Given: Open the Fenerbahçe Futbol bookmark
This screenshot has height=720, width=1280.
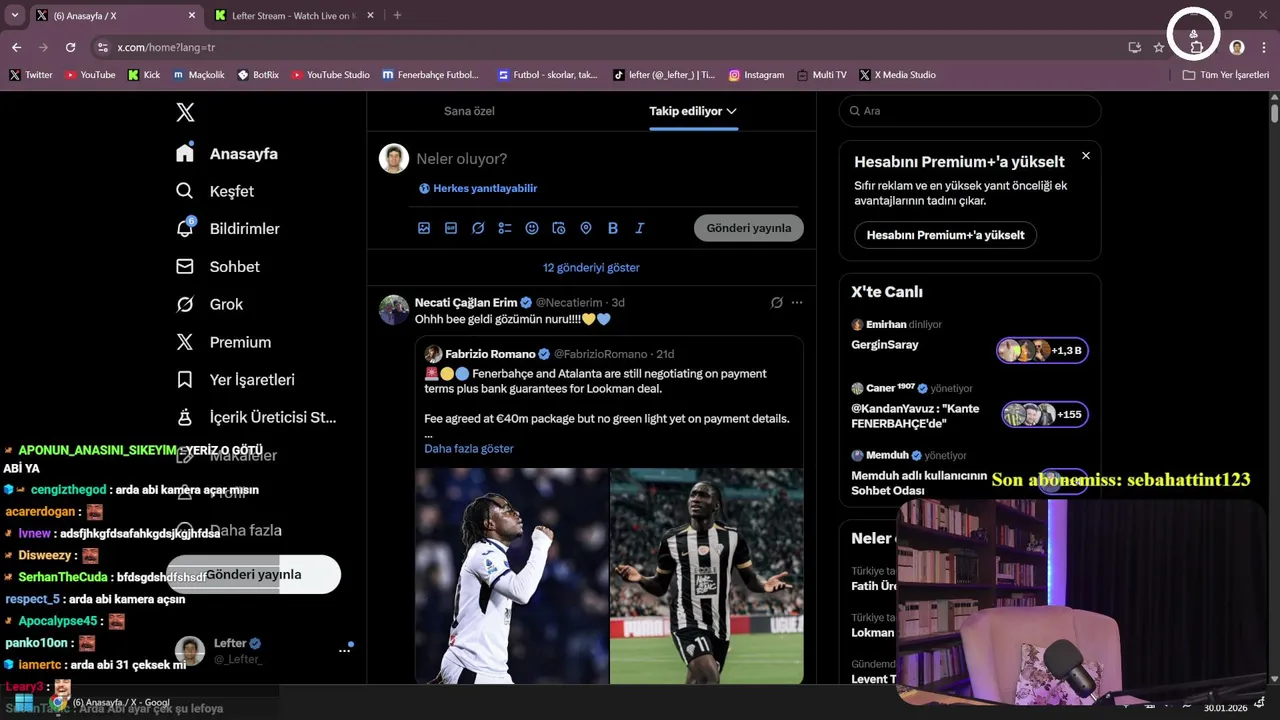Looking at the screenshot, I should tap(431, 75).
